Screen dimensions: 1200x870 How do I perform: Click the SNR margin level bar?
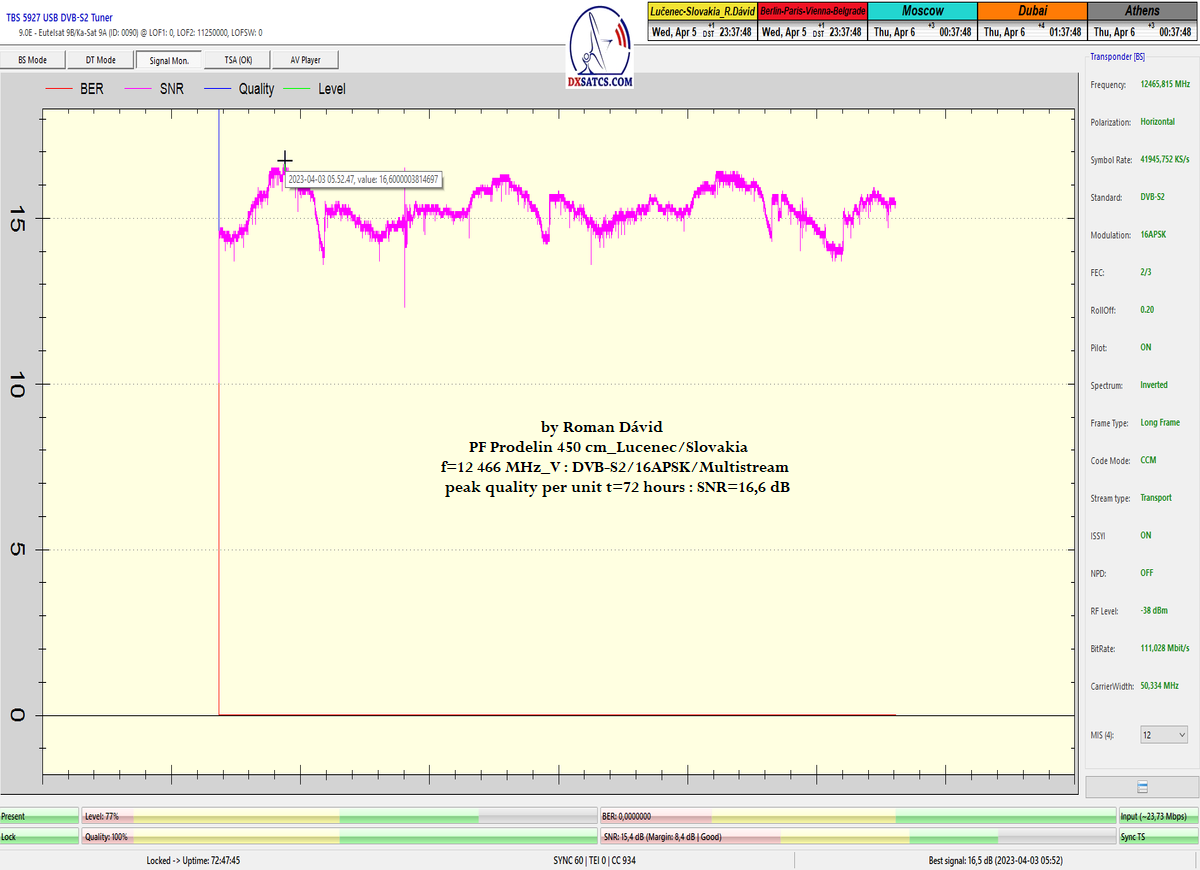tap(857, 836)
